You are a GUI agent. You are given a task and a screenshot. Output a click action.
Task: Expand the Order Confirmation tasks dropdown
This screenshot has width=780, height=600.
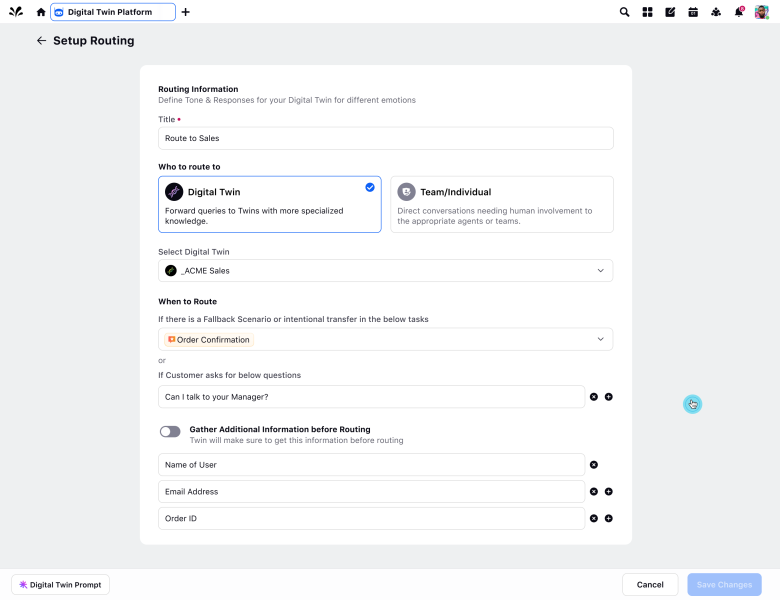[x=385, y=340]
